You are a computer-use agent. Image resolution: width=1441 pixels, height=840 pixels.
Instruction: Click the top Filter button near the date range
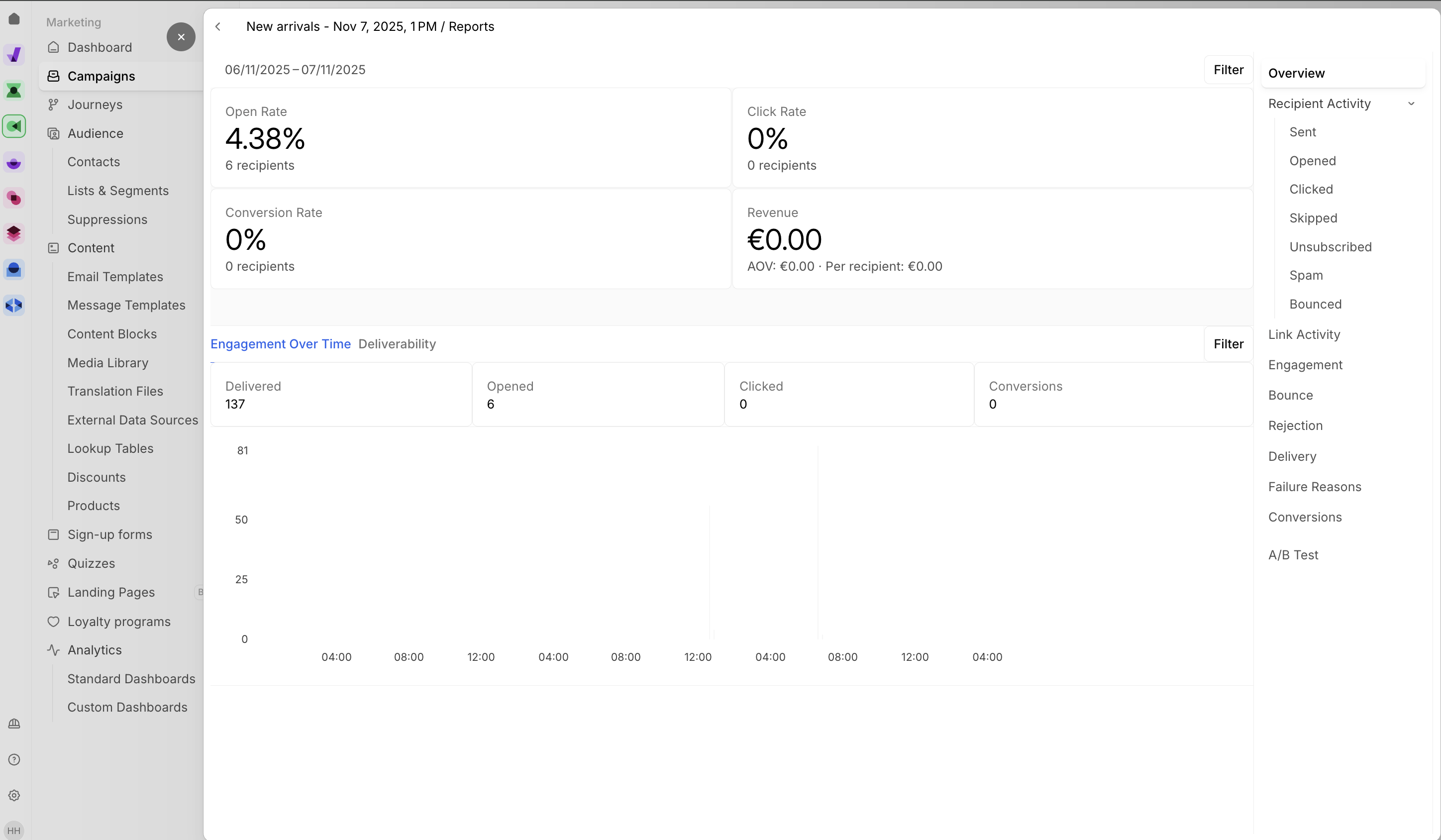point(1228,70)
